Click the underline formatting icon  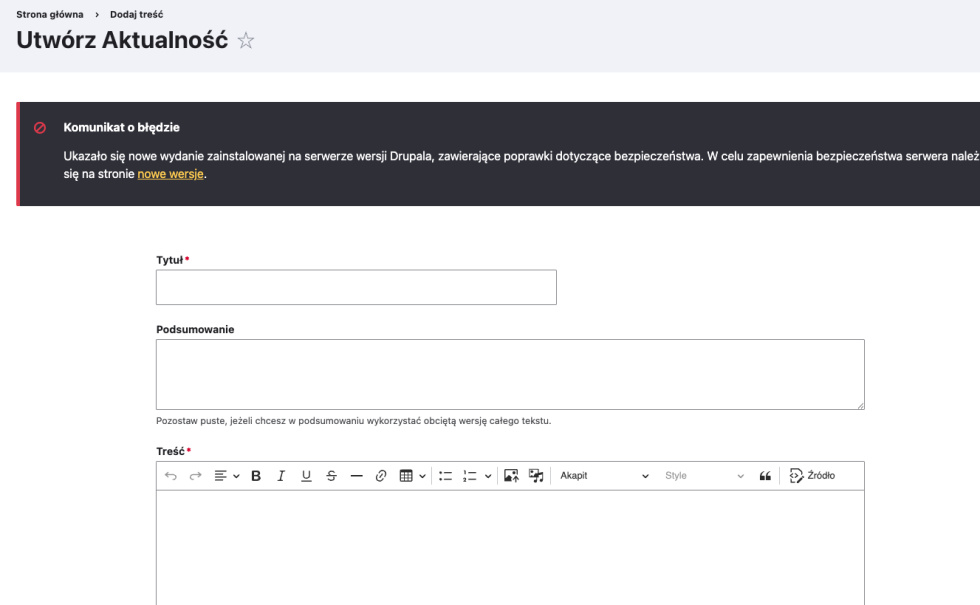(x=306, y=476)
